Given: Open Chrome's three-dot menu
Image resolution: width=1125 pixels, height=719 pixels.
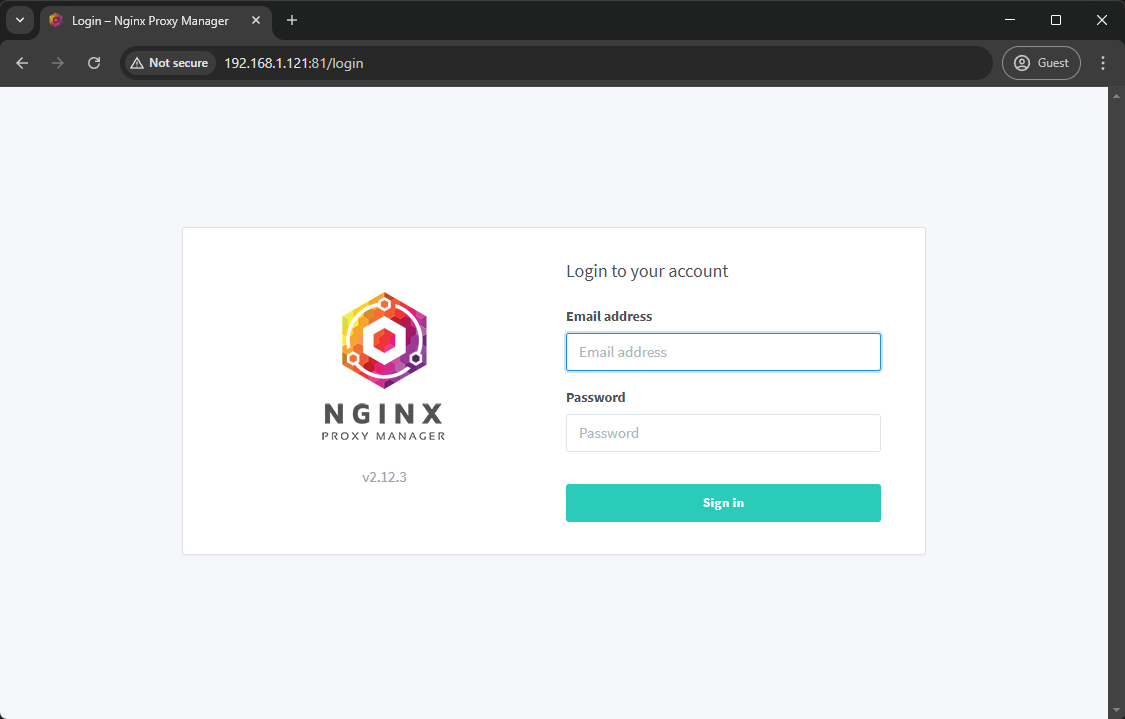Looking at the screenshot, I should (x=1103, y=63).
